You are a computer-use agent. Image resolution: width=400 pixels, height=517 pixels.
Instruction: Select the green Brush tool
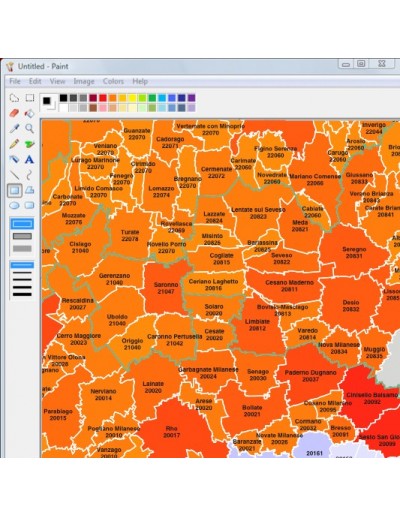[29, 144]
